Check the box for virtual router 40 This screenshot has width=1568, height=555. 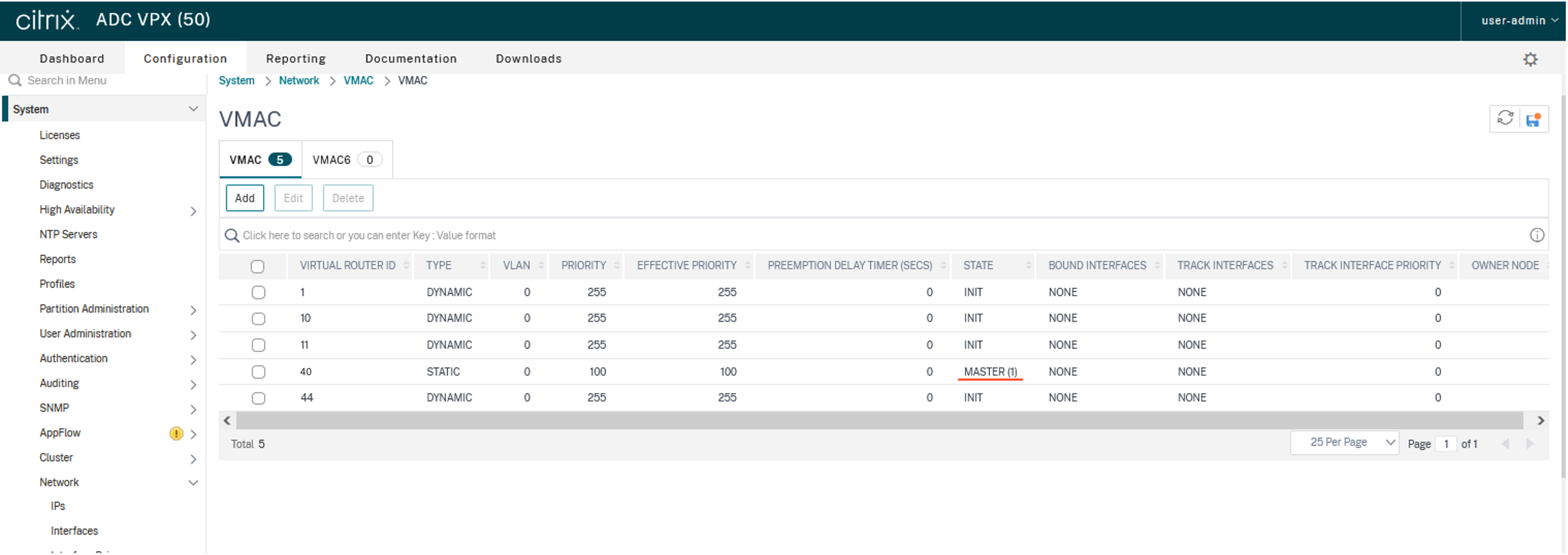(x=258, y=372)
